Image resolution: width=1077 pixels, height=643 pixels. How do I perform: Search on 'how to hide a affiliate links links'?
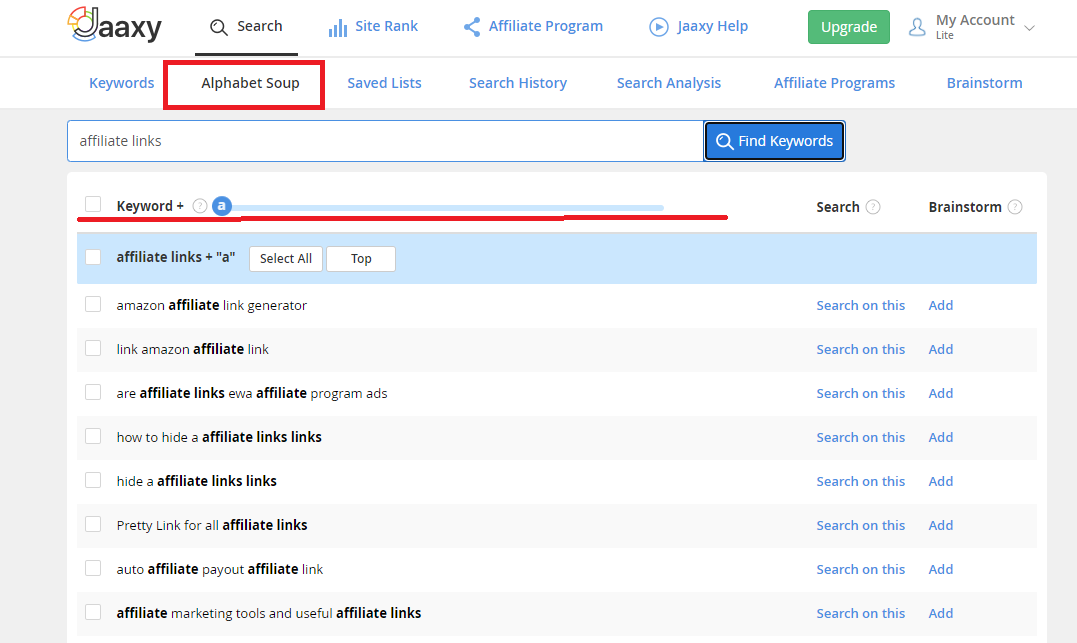coord(861,437)
